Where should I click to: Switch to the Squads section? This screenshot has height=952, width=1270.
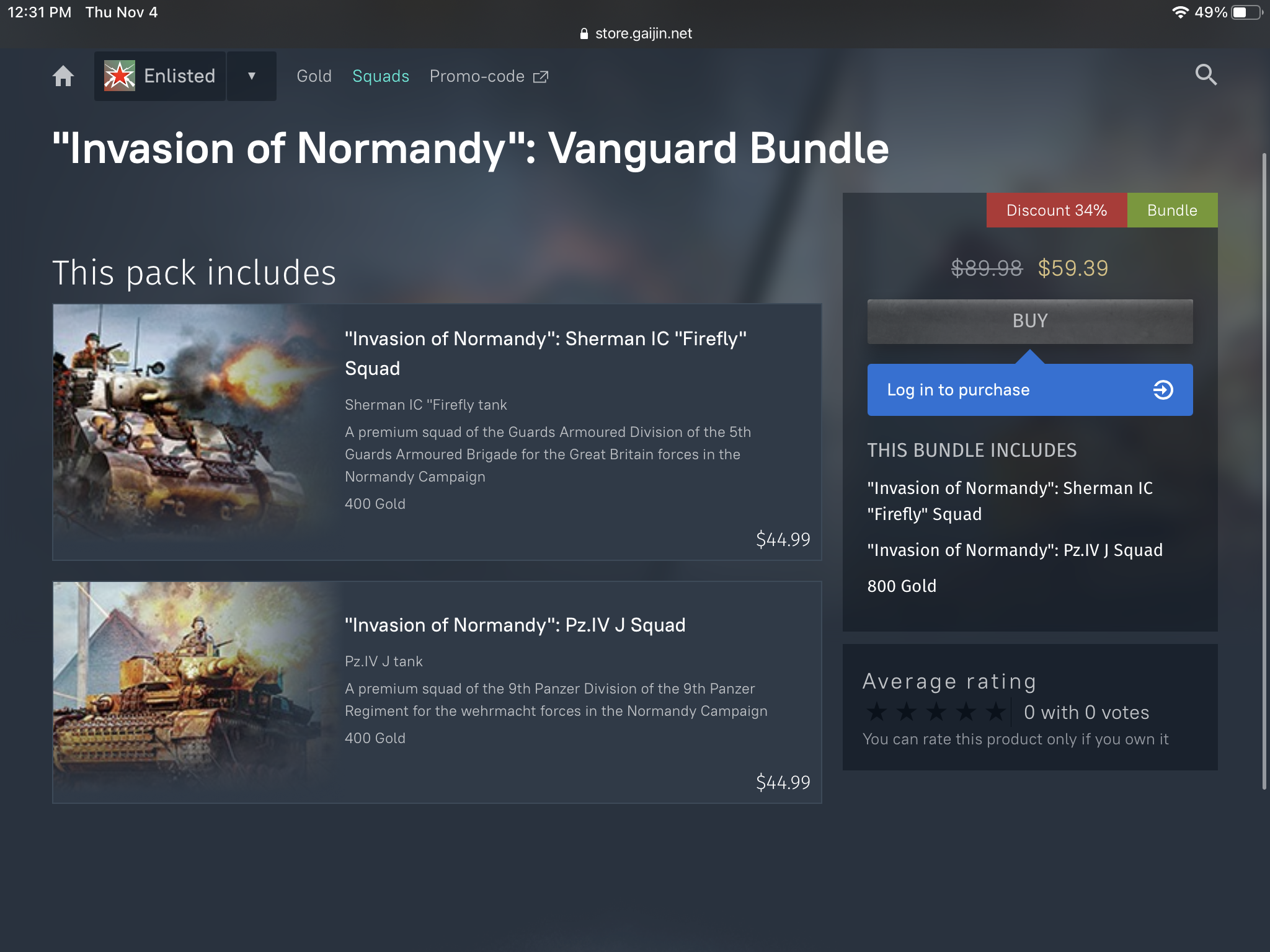pos(381,76)
